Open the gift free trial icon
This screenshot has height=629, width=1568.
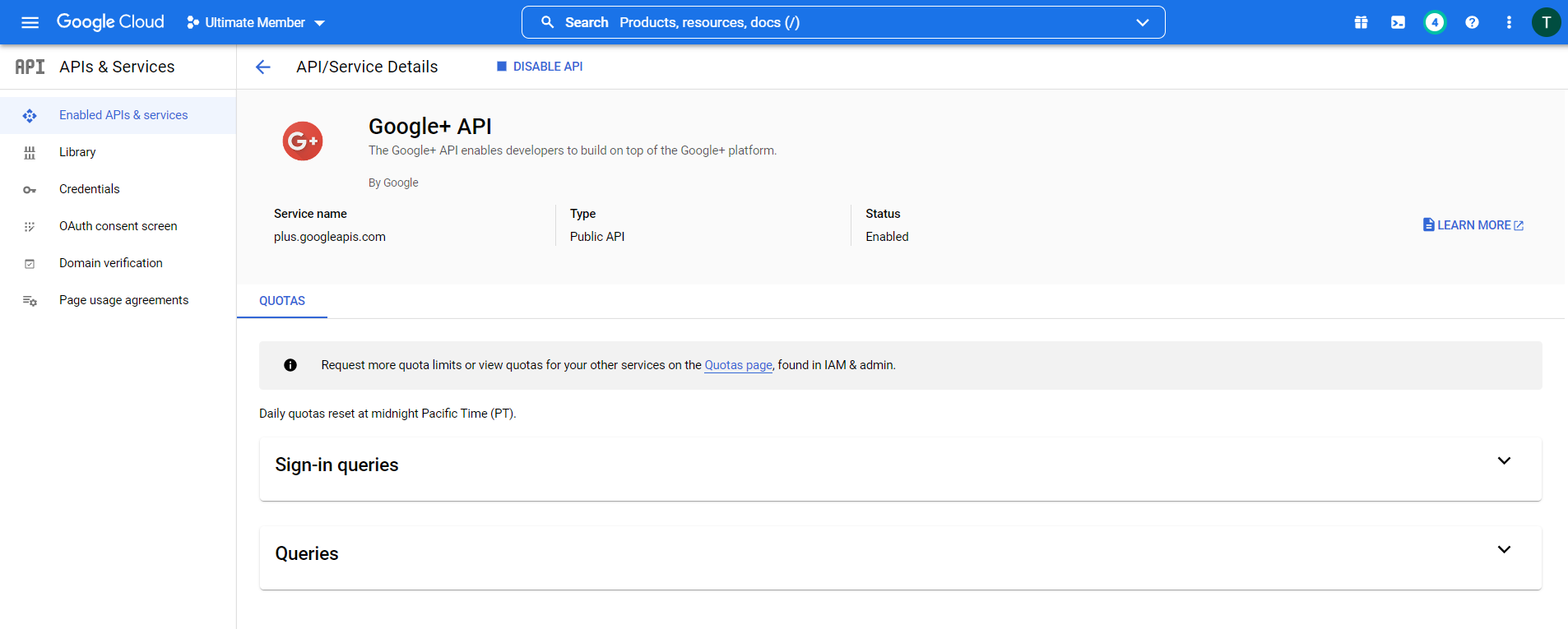pyautogui.click(x=1362, y=22)
